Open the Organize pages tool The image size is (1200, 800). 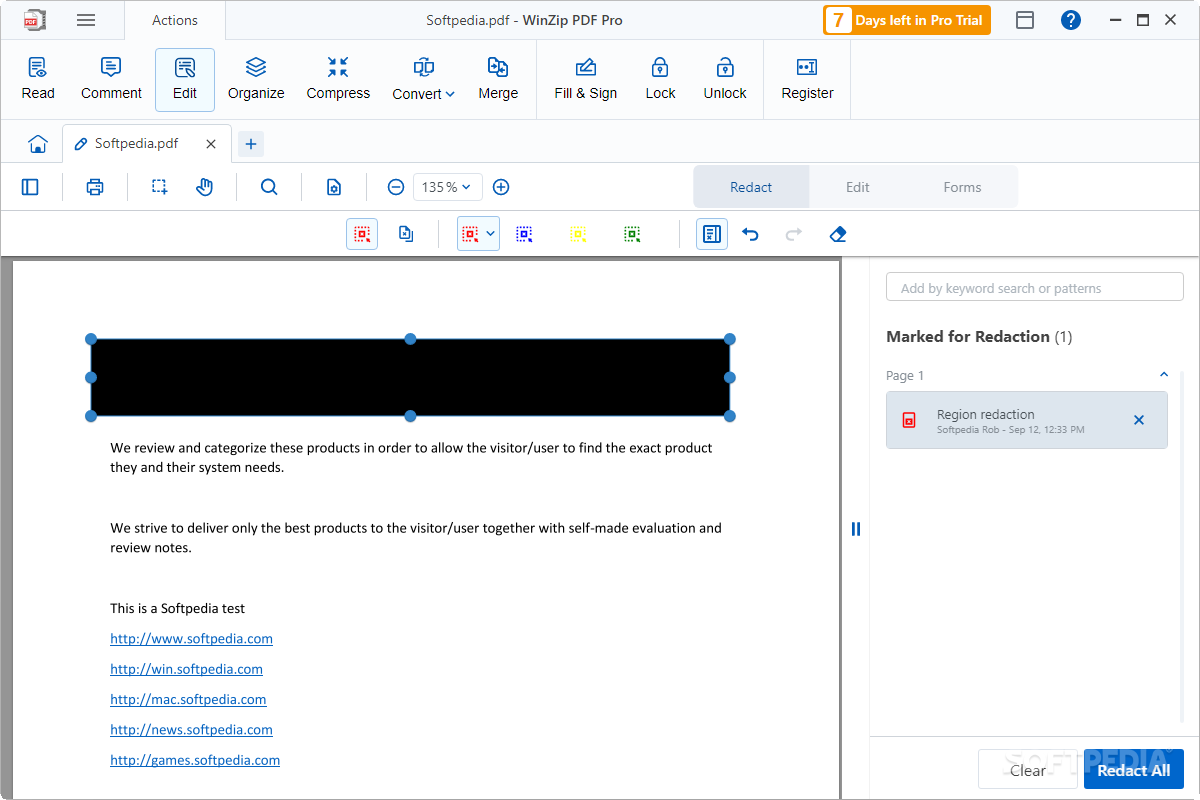click(x=256, y=79)
